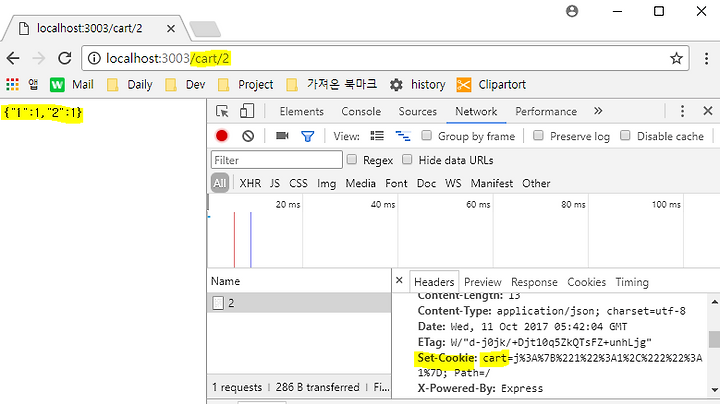Open the Response detail tab
The height and width of the screenshot is (404, 720).
[534, 282]
